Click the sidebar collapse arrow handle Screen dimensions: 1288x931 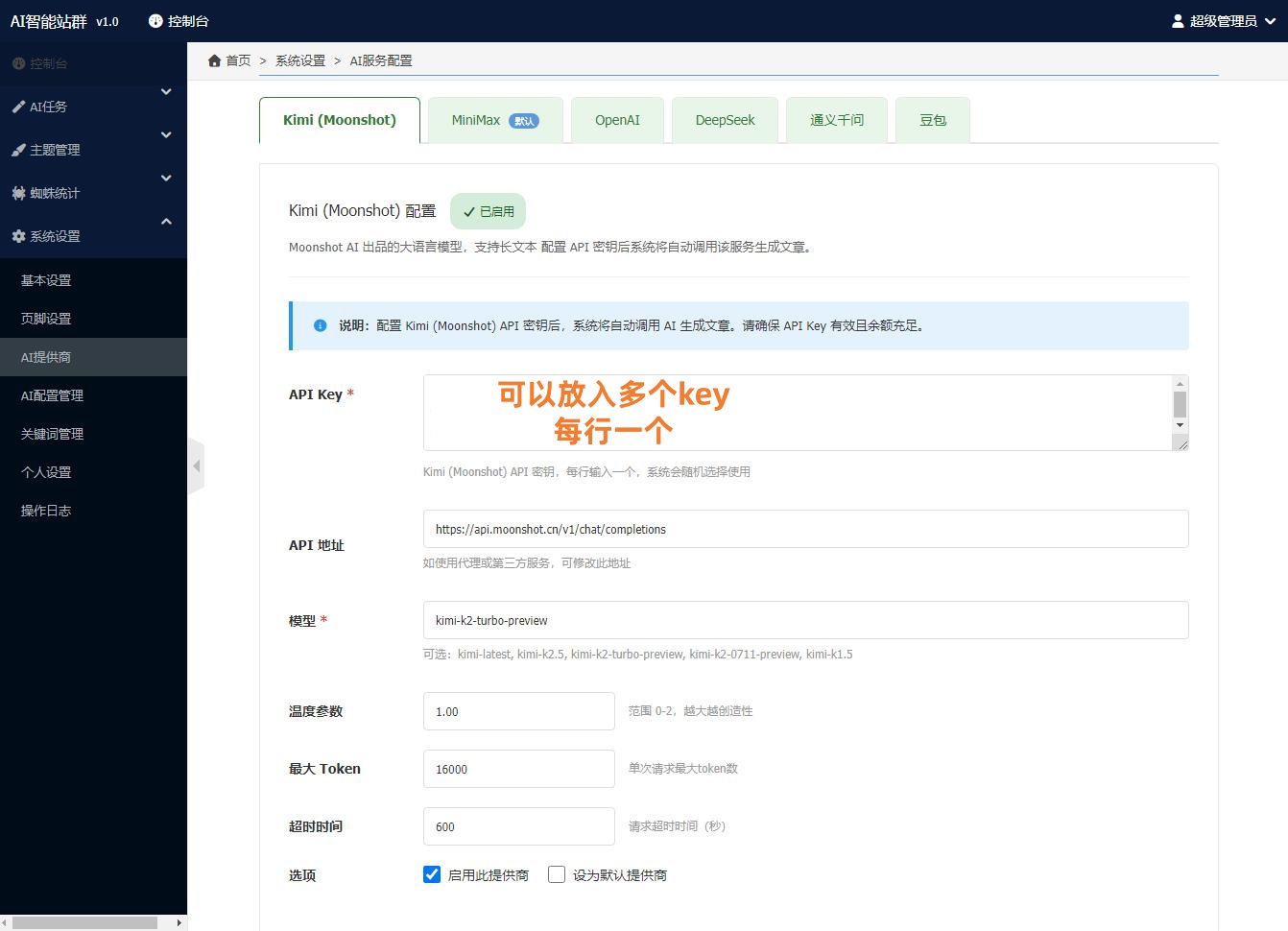pyautogui.click(x=197, y=465)
